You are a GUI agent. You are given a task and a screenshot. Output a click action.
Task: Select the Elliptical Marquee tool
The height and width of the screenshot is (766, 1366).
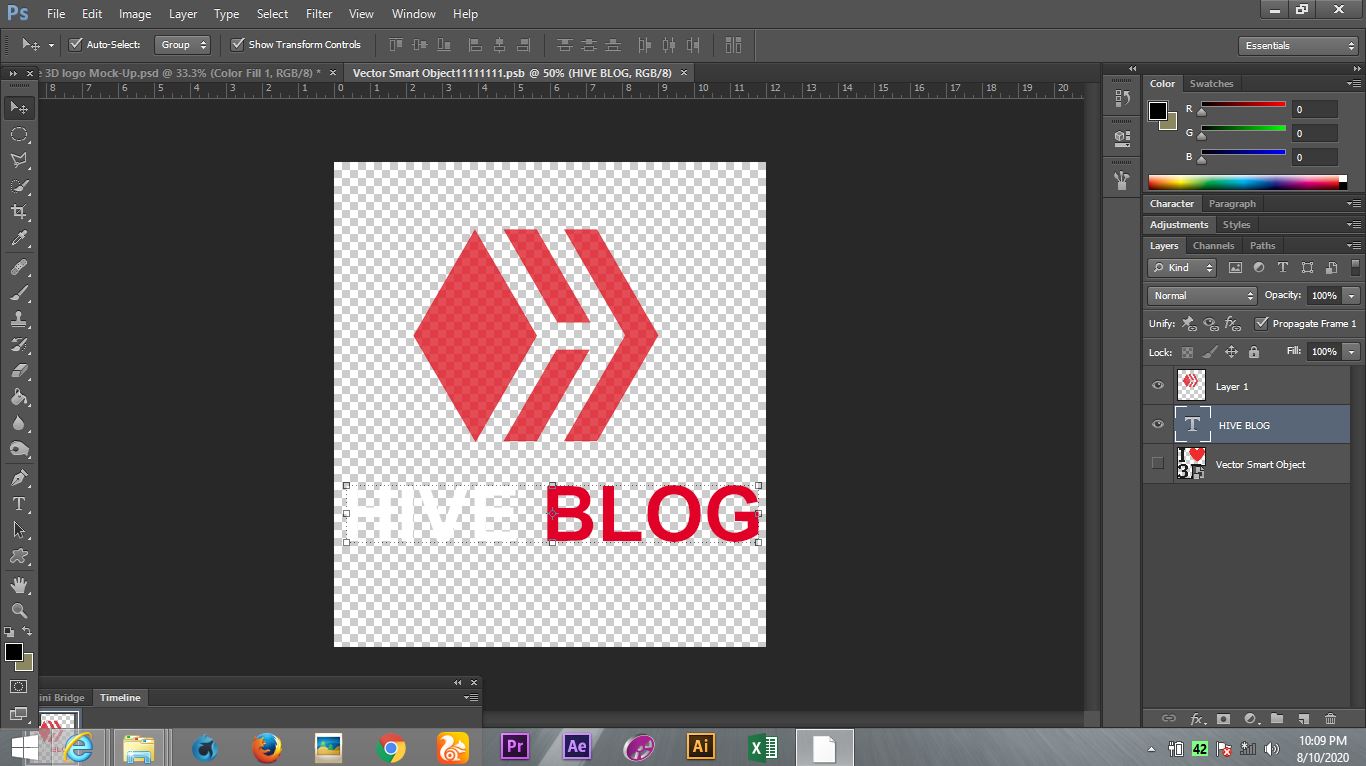pos(19,134)
